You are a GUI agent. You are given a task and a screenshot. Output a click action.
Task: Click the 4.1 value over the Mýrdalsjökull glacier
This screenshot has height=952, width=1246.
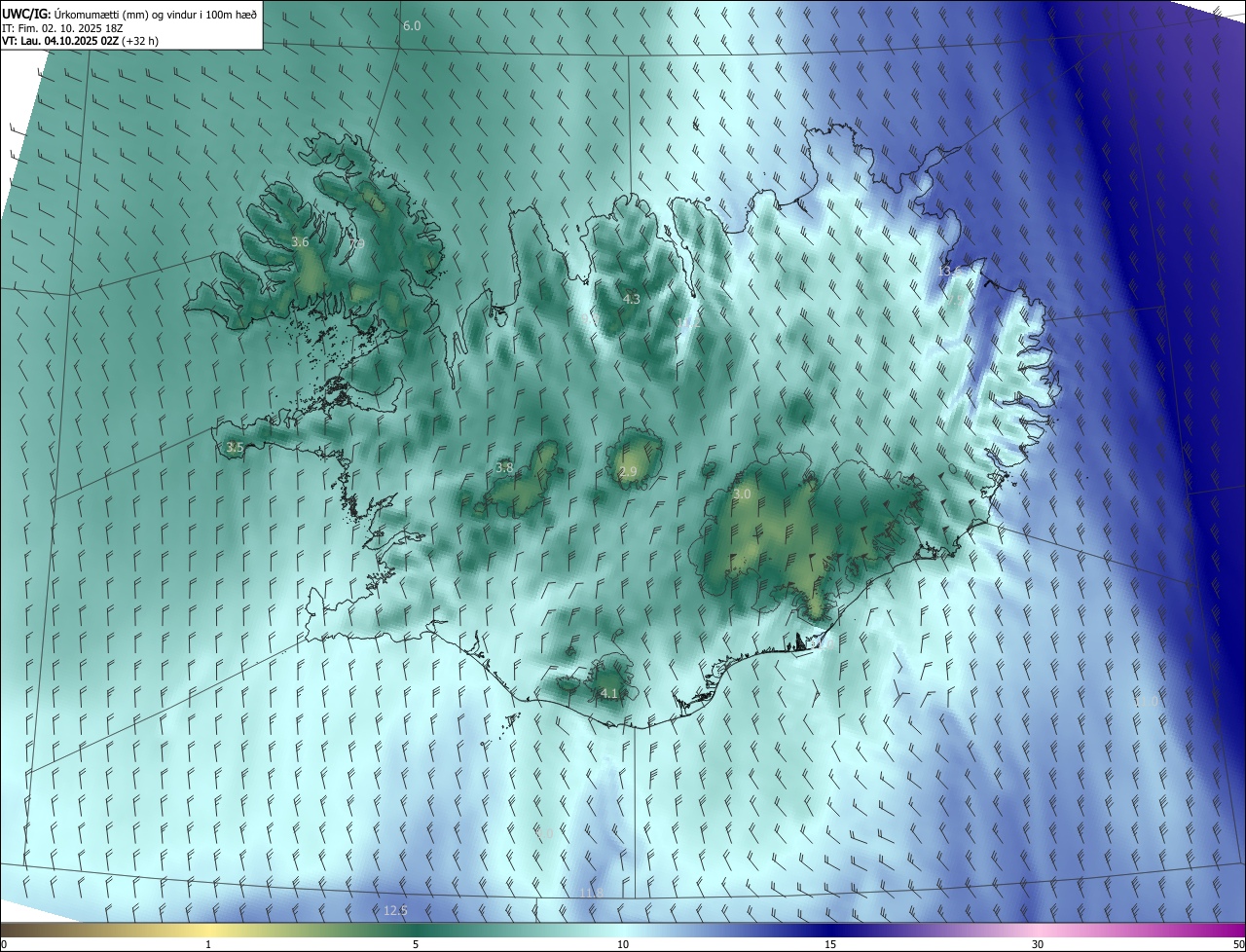point(609,693)
